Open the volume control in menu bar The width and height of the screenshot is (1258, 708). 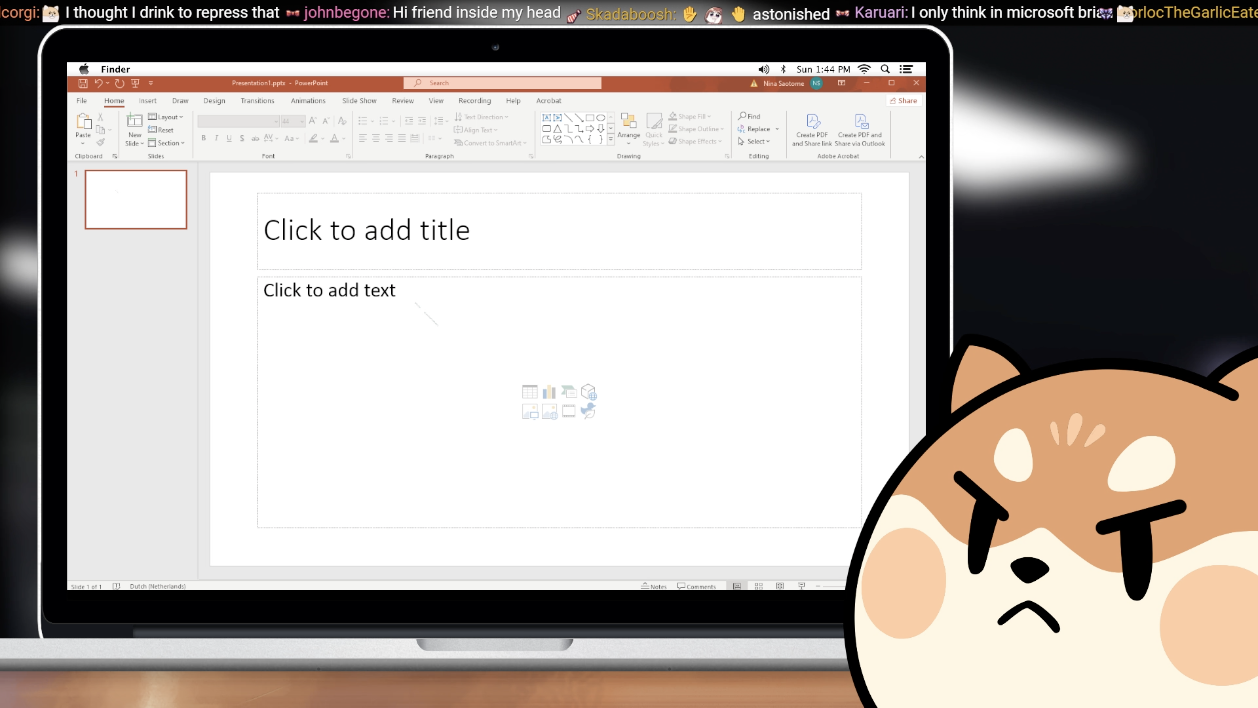[764, 69]
